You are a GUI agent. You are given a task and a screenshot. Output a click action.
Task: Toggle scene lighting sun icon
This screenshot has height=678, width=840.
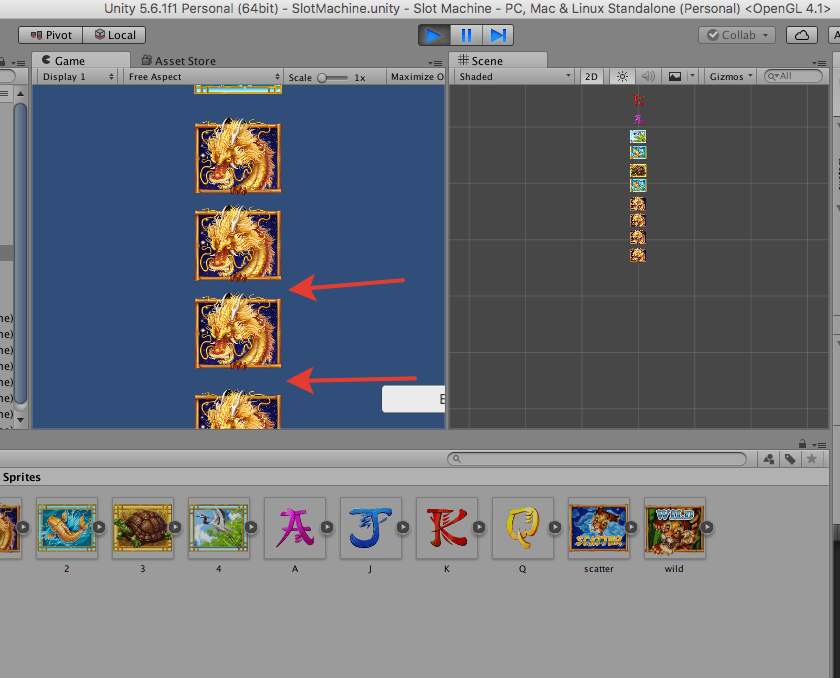[622, 77]
